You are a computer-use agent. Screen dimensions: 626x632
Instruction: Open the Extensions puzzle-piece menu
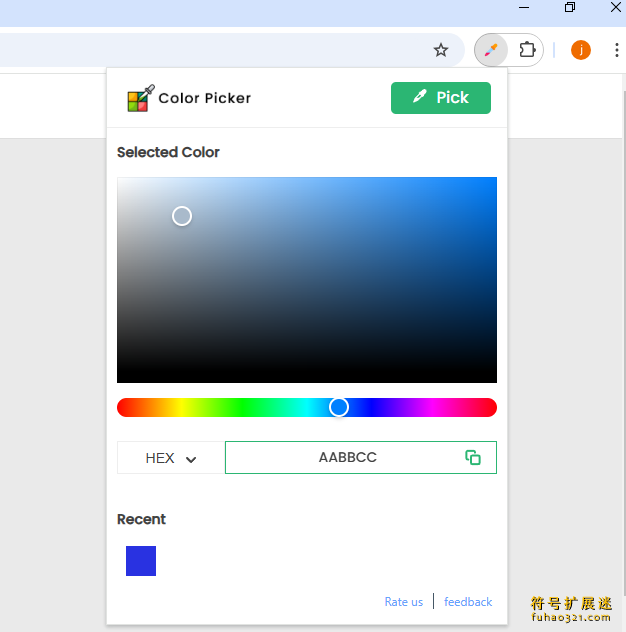click(527, 50)
